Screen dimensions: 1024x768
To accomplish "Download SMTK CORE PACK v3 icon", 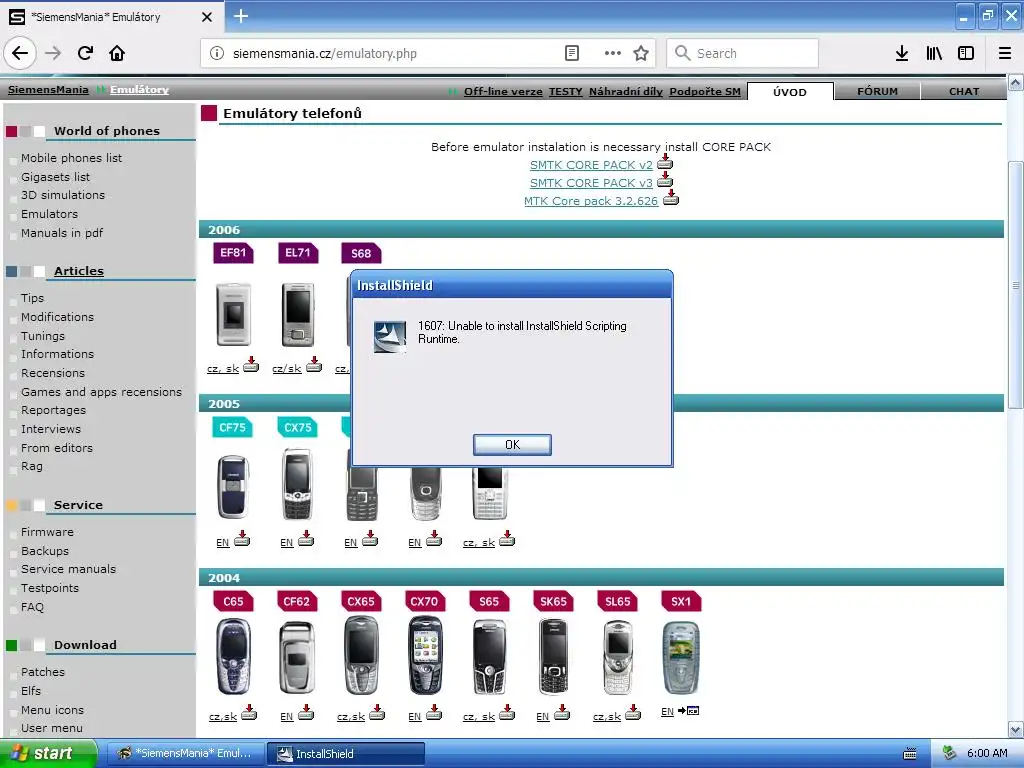I will point(665,181).
